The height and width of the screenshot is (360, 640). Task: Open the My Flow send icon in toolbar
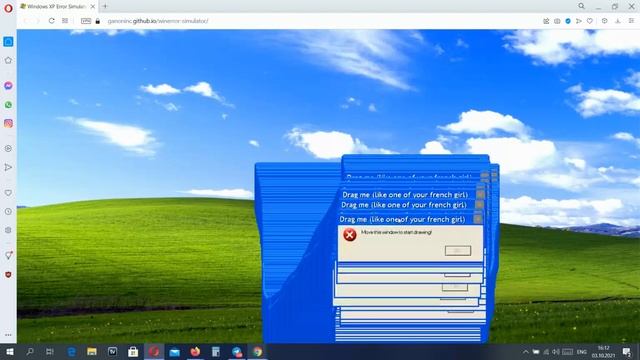579,21
